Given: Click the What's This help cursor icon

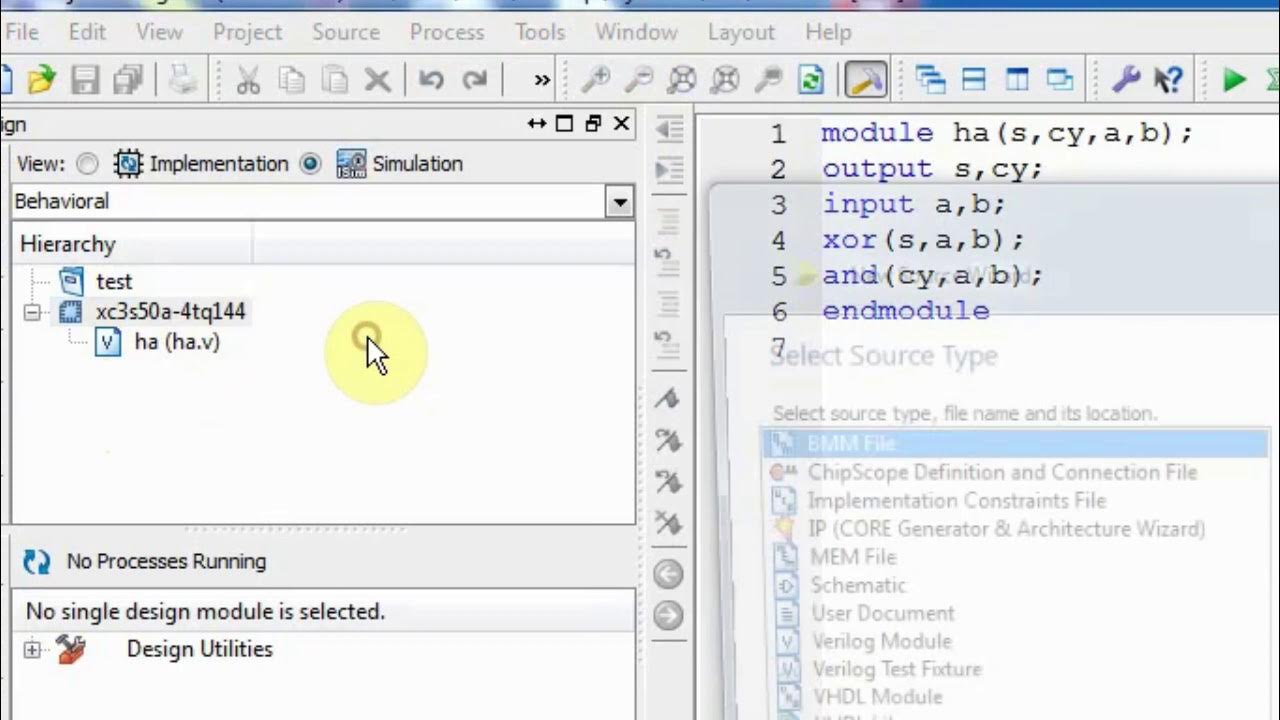Looking at the screenshot, I should pyautogui.click(x=1168, y=80).
